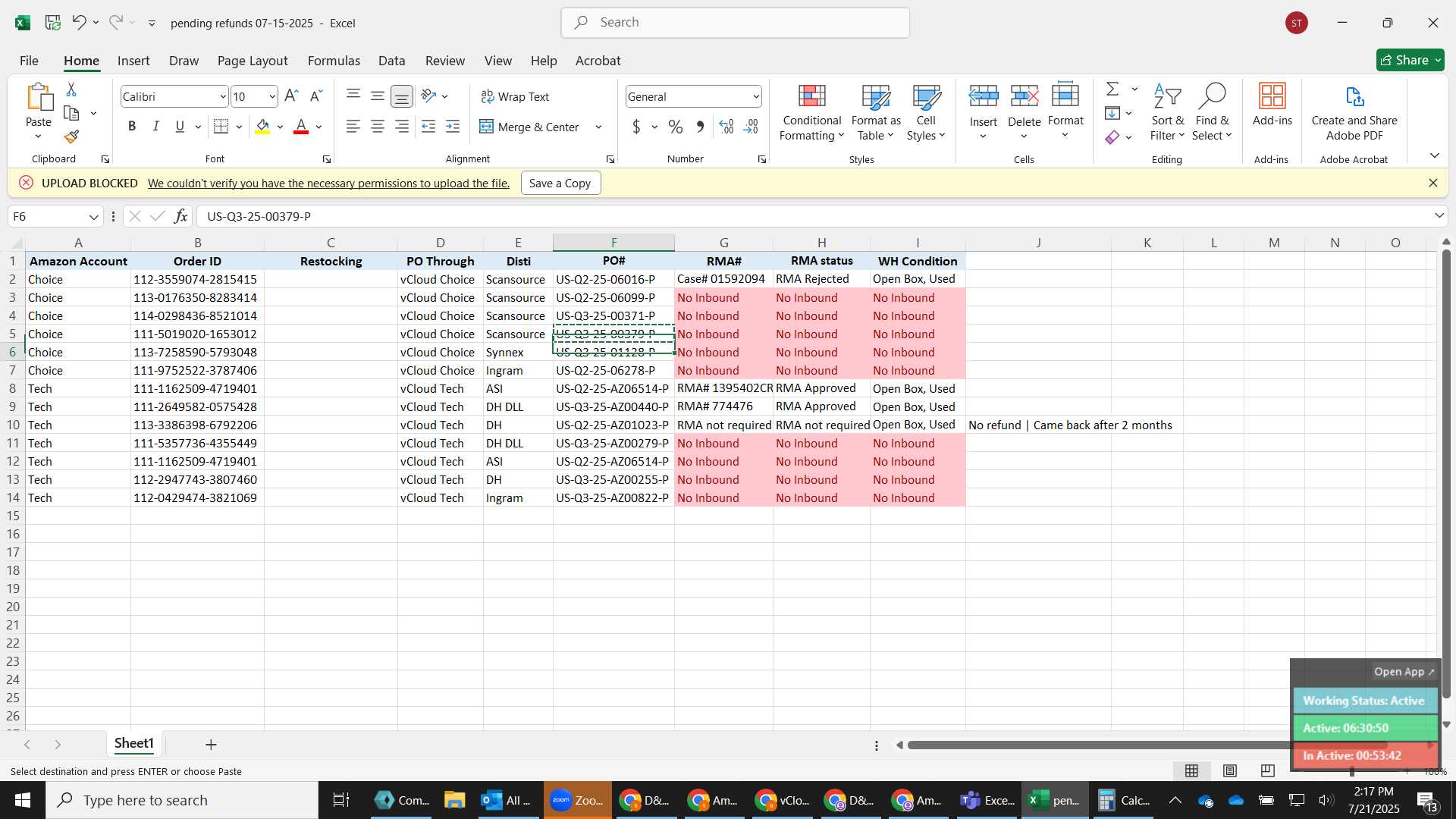The height and width of the screenshot is (819, 1456).
Task: Click Decrease Decimal icon
Action: (751, 127)
